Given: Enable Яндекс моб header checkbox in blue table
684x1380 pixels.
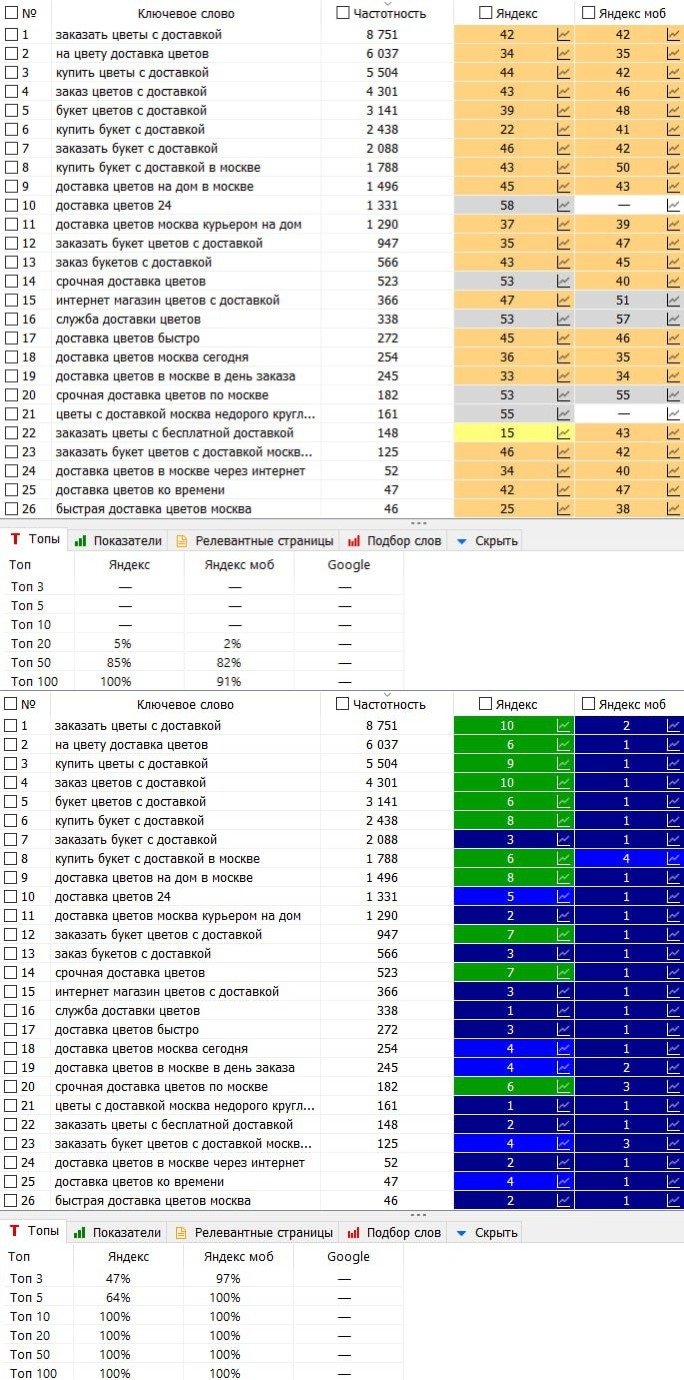Looking at the screenshot, I should point(589,704).
